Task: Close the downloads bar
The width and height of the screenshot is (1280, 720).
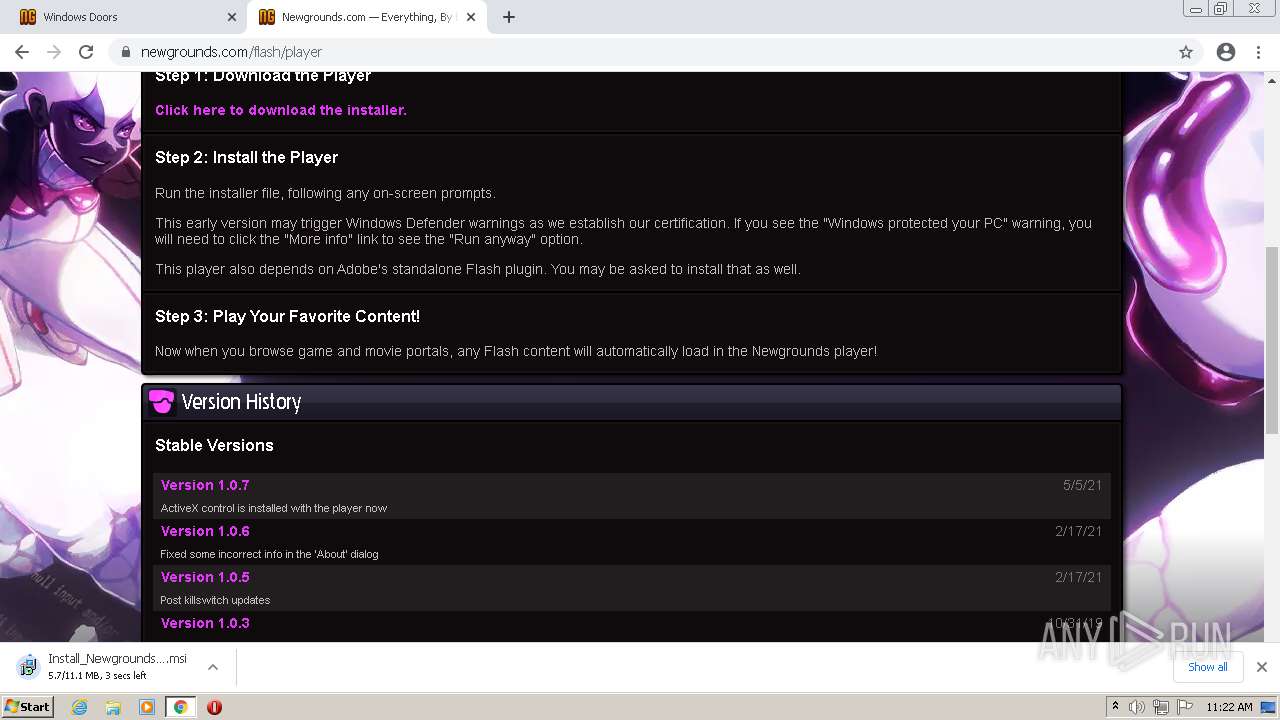Action: pyautogui.click(x=1262, y=667)
